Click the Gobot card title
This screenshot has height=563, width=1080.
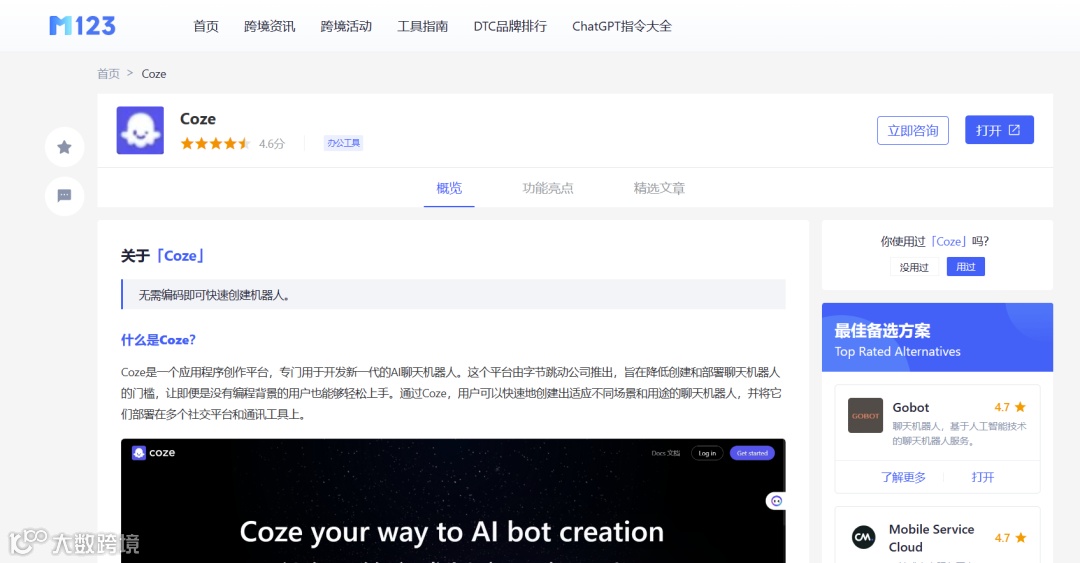[911, 407]
